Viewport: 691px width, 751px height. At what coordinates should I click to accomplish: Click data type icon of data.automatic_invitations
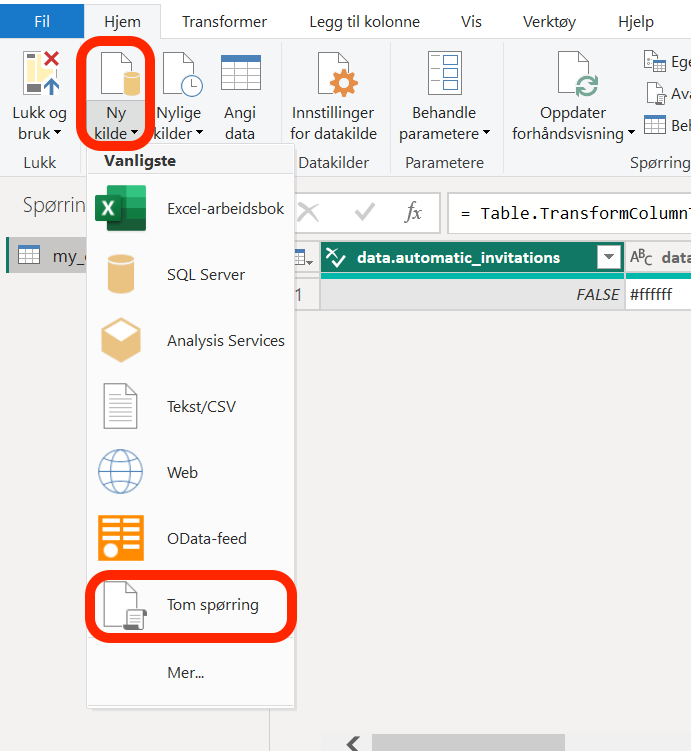[x=335, y=258]
